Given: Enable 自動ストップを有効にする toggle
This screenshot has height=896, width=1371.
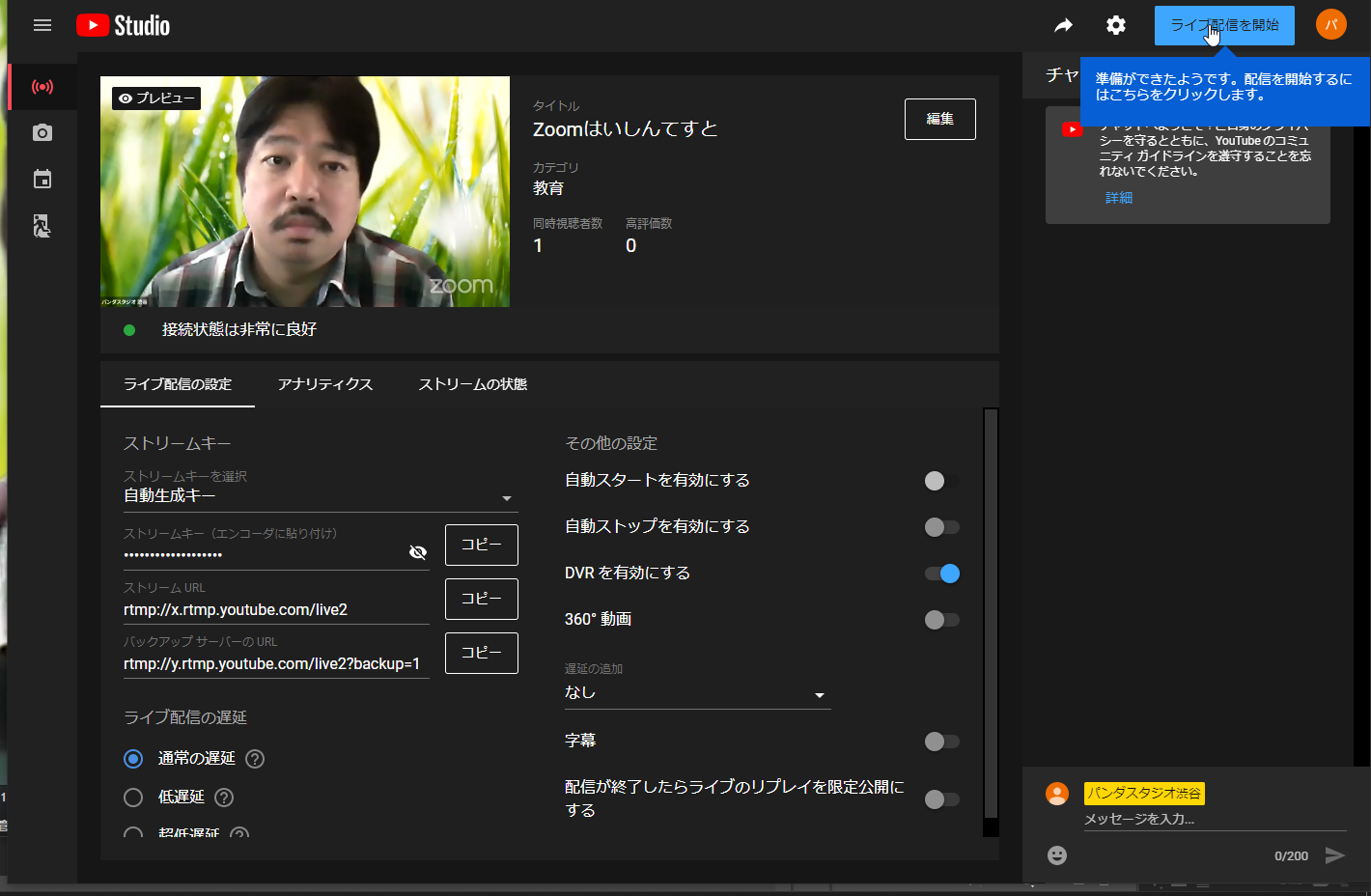Looking at the screenshot, I should pyautogui.click(x=941, y=527).
